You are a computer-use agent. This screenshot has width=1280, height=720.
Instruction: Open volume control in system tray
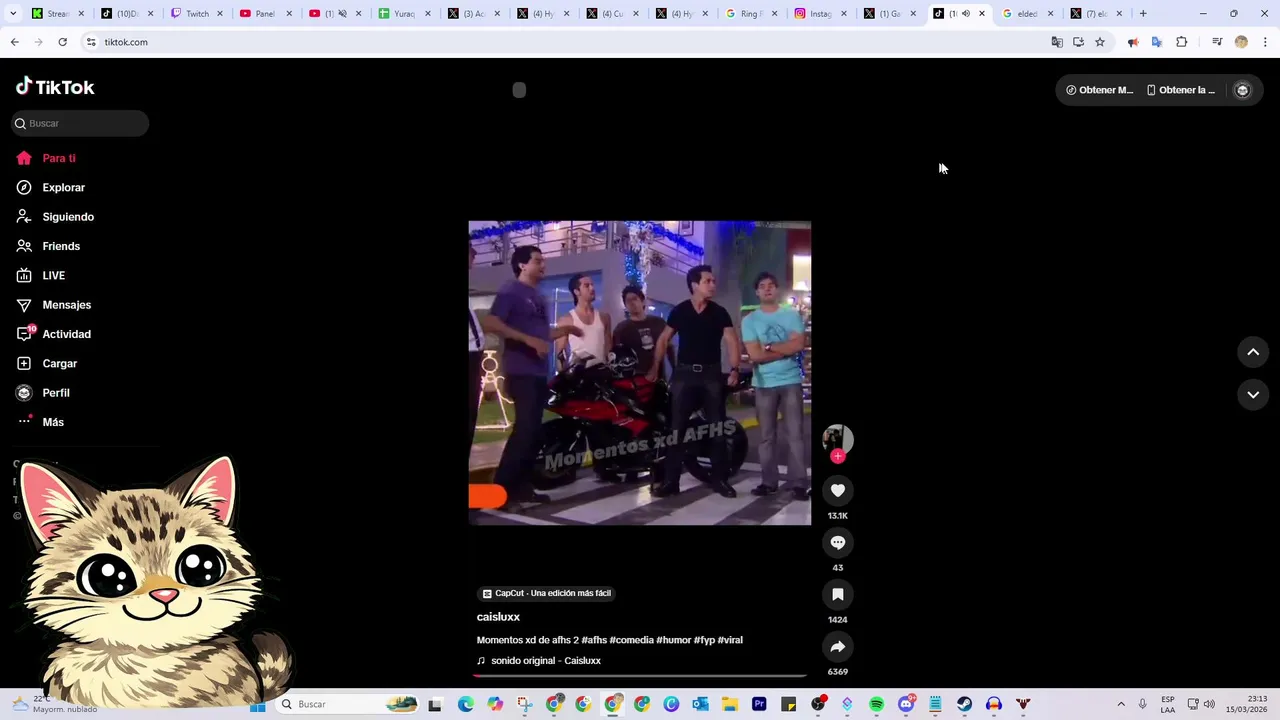[1209, 705]
